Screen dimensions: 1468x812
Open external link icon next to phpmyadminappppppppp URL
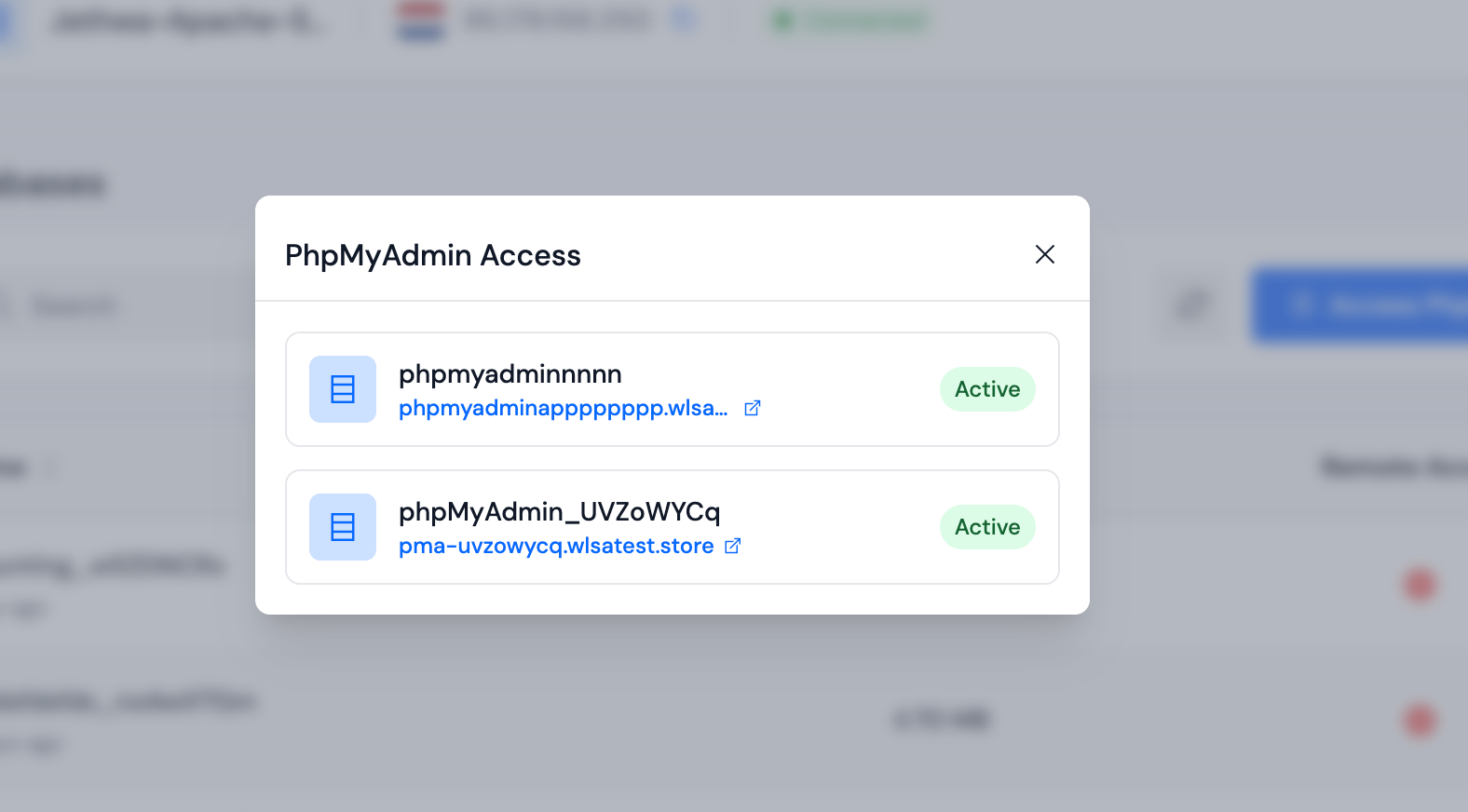[753, 408]
